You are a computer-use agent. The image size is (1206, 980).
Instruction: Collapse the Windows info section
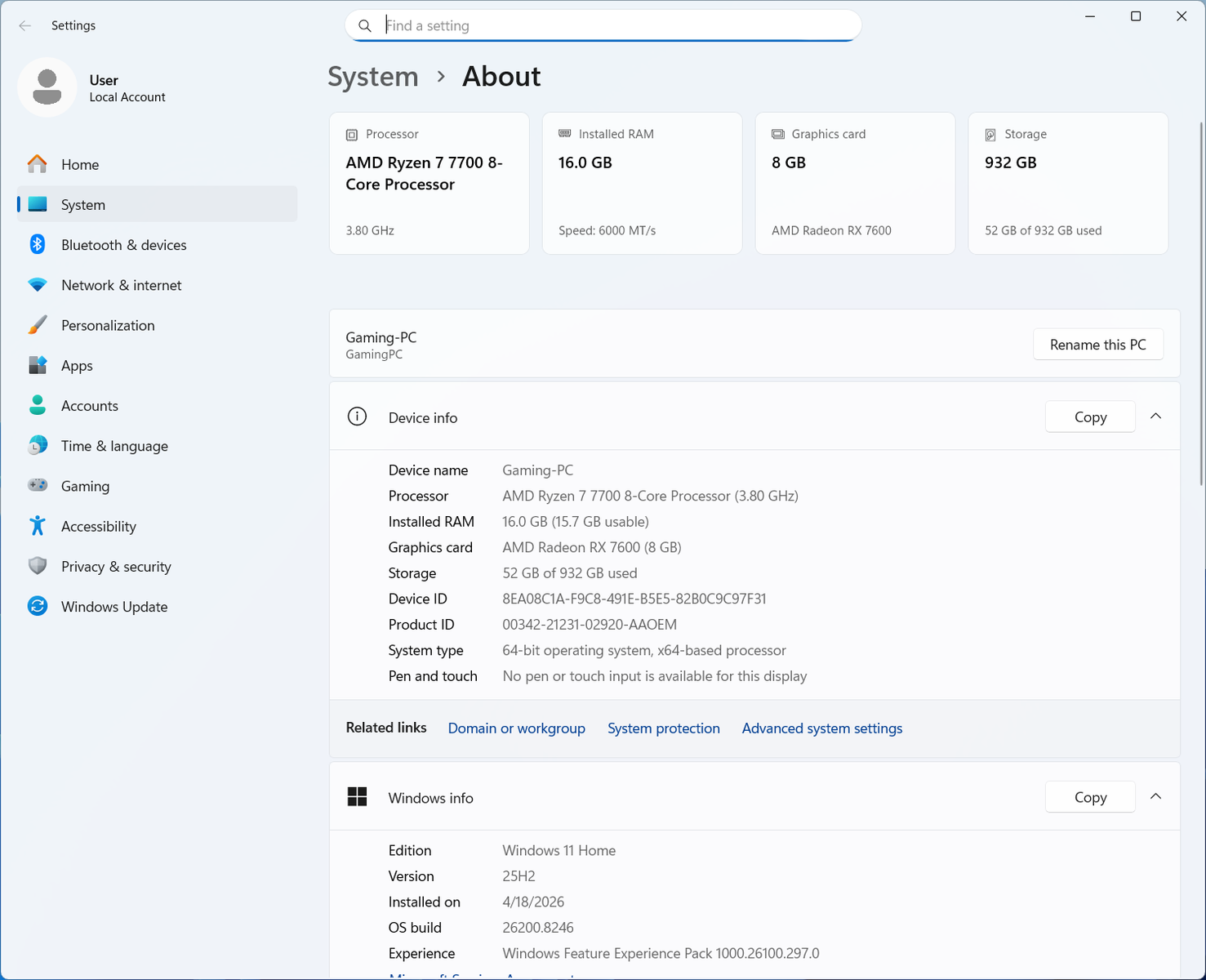pos(1155,797)
